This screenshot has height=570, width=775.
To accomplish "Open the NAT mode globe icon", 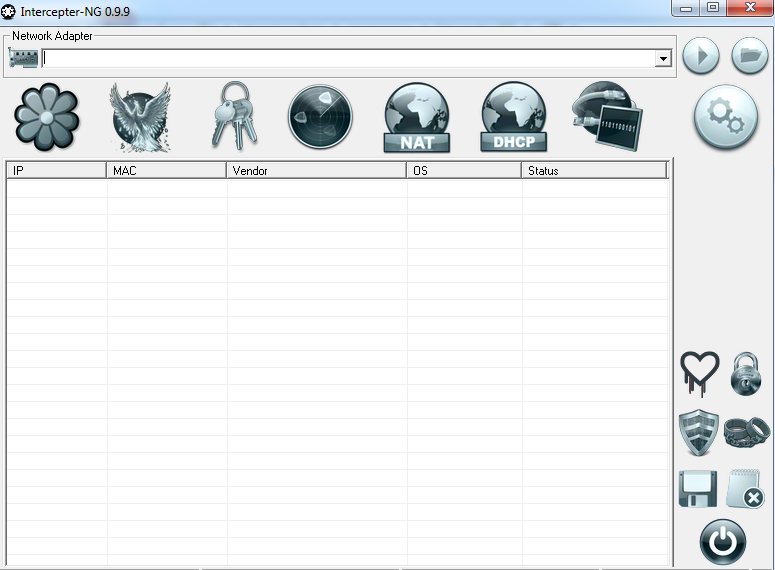I will pyautogui.click(x=417, y=117).
